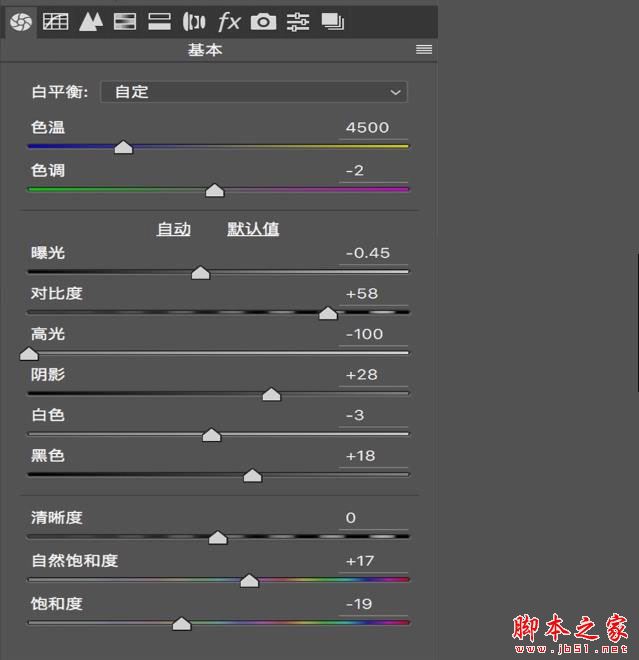639x660 pixels.
Task: Click the 白色 value field -3
Action: [x=373, y=415]
